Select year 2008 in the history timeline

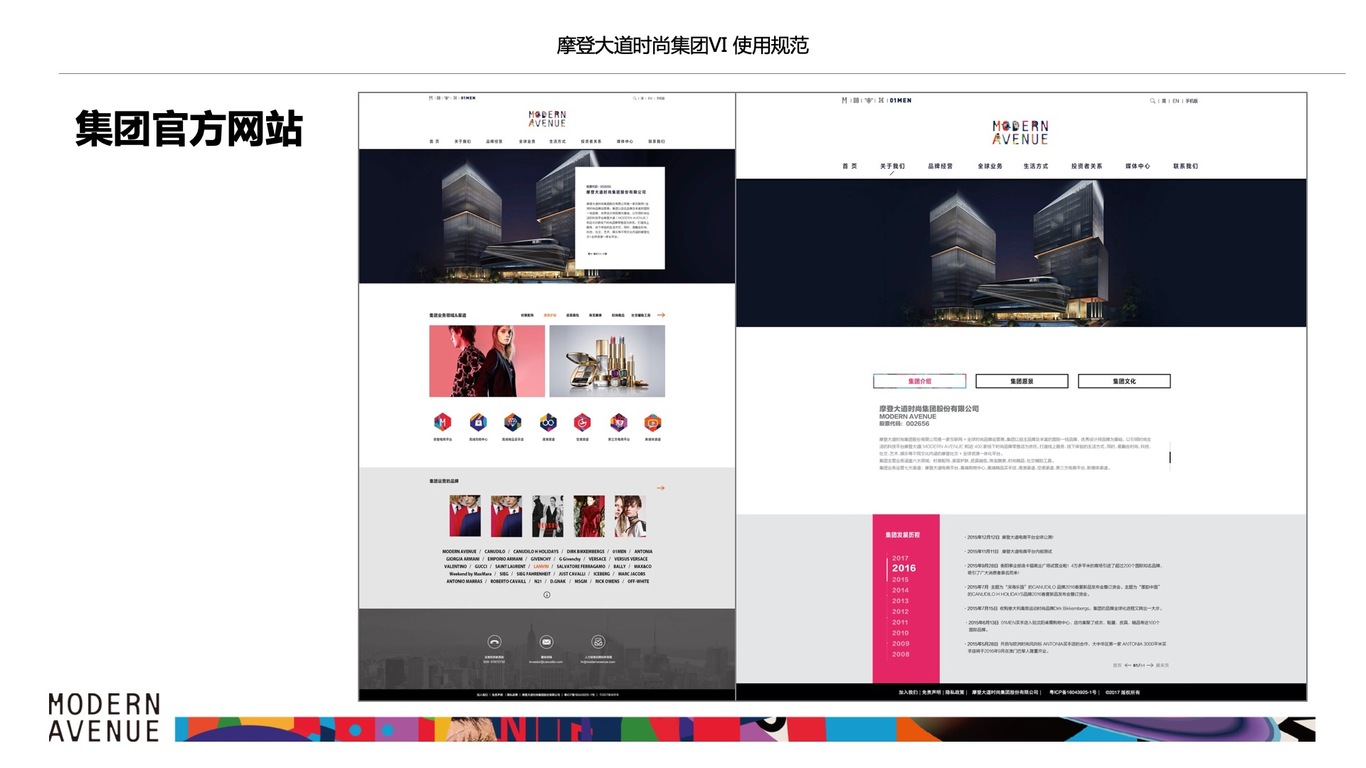(x=901, y=654)
